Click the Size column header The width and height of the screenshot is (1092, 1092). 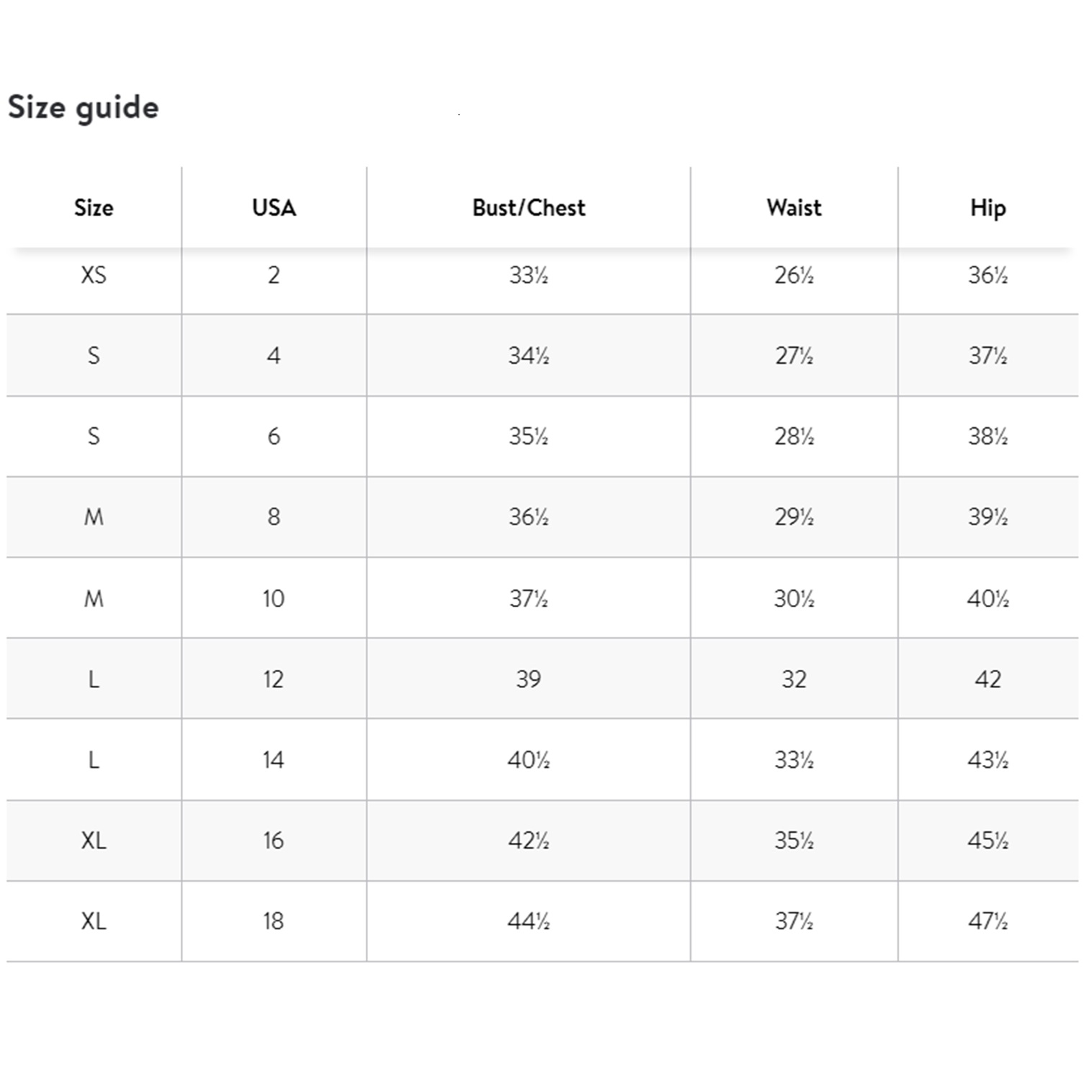[x=94, y=208]
